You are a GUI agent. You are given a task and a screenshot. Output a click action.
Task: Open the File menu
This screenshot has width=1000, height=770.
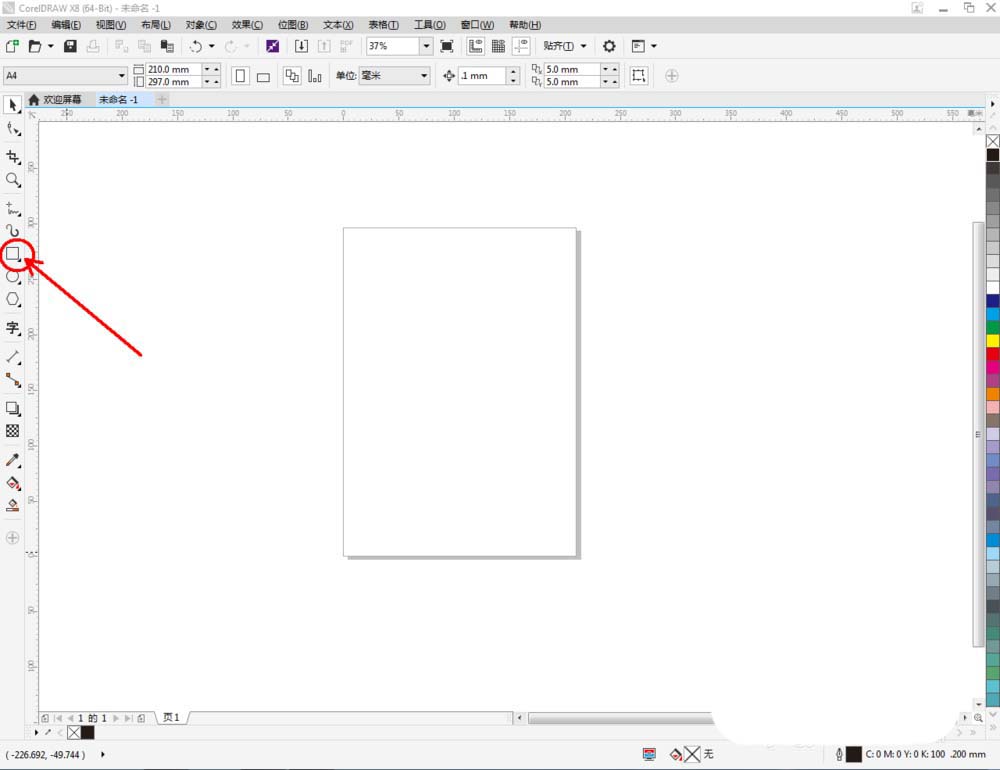pos(21,25)
